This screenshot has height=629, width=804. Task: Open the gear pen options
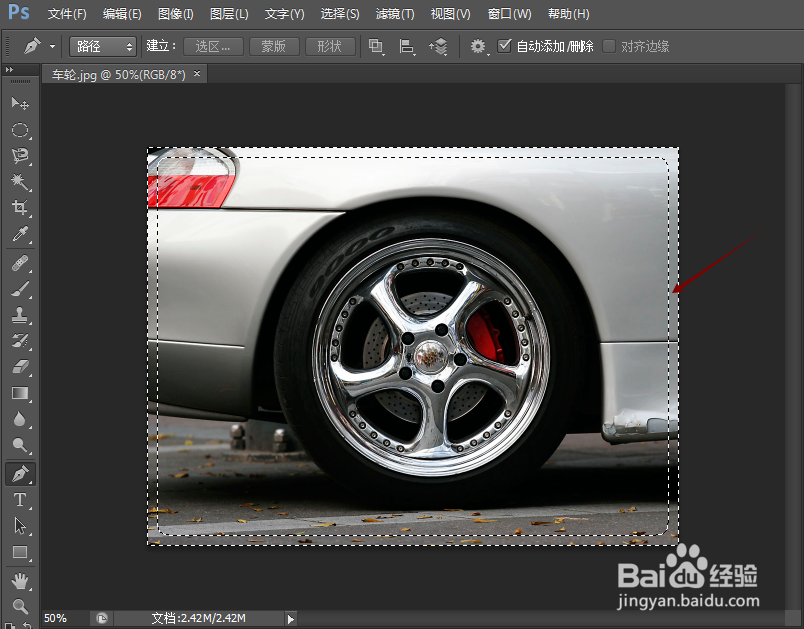[x=478, y=47]
